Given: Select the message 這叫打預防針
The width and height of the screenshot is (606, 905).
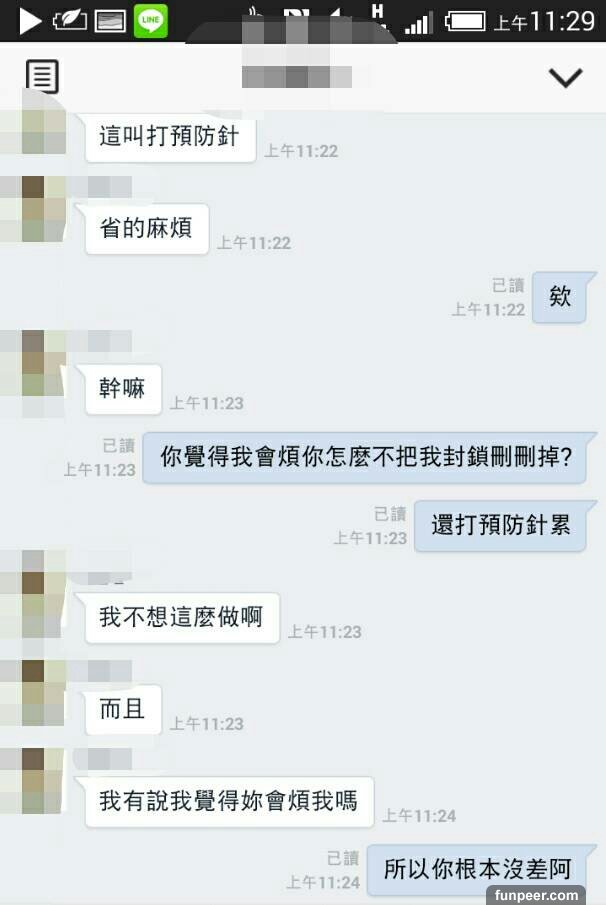Looking at the screenshot, I should pos(170,137).
